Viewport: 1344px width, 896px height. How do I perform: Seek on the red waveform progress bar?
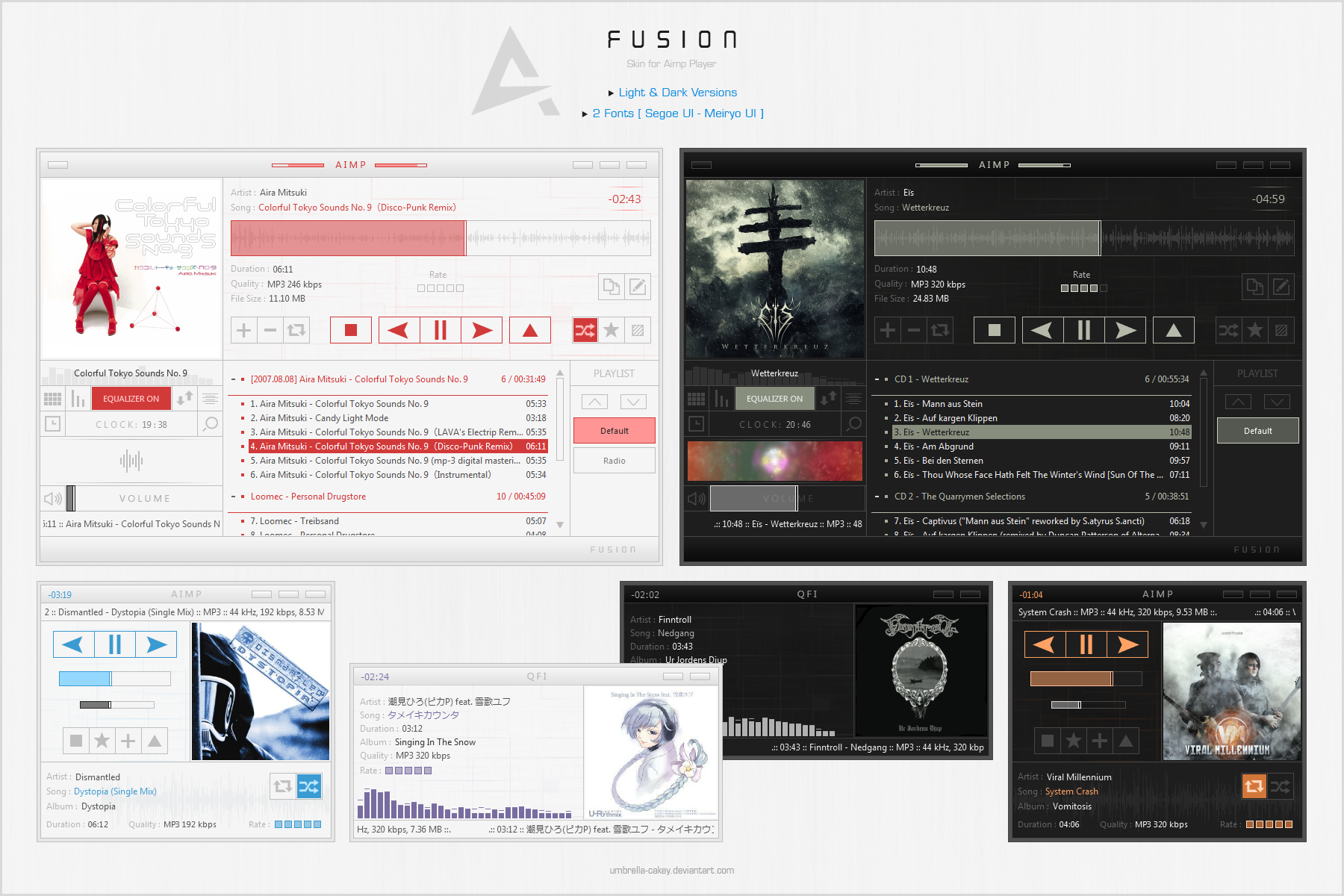441,238
